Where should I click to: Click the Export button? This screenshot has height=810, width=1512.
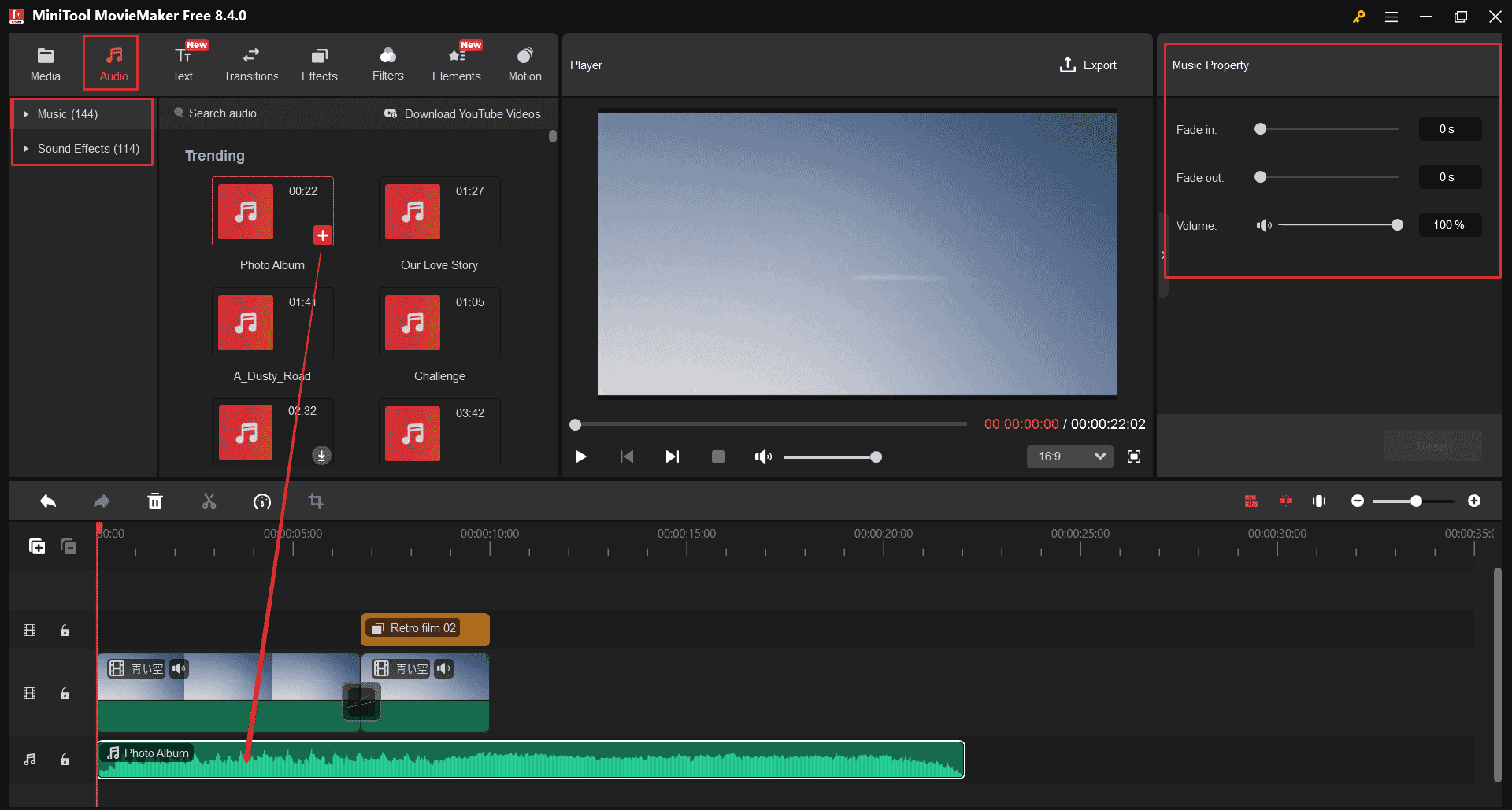pos(1088,65)
